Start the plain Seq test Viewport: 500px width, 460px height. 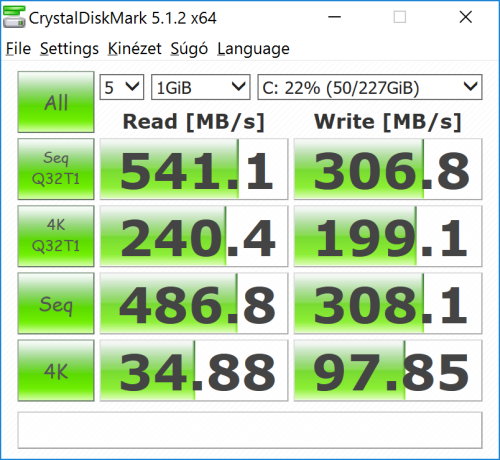coord(56,303)
